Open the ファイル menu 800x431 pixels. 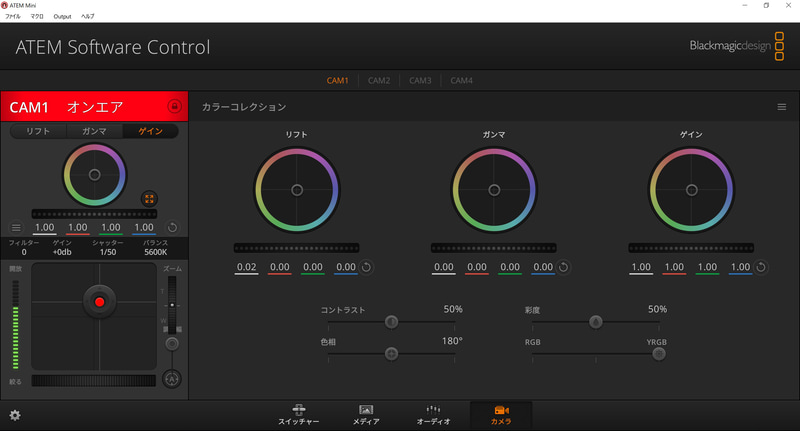(x=13, y=16)
